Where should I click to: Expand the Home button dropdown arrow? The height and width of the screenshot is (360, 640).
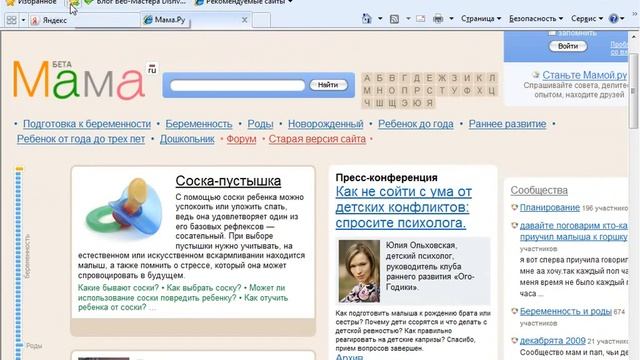(x=380, y=19)
